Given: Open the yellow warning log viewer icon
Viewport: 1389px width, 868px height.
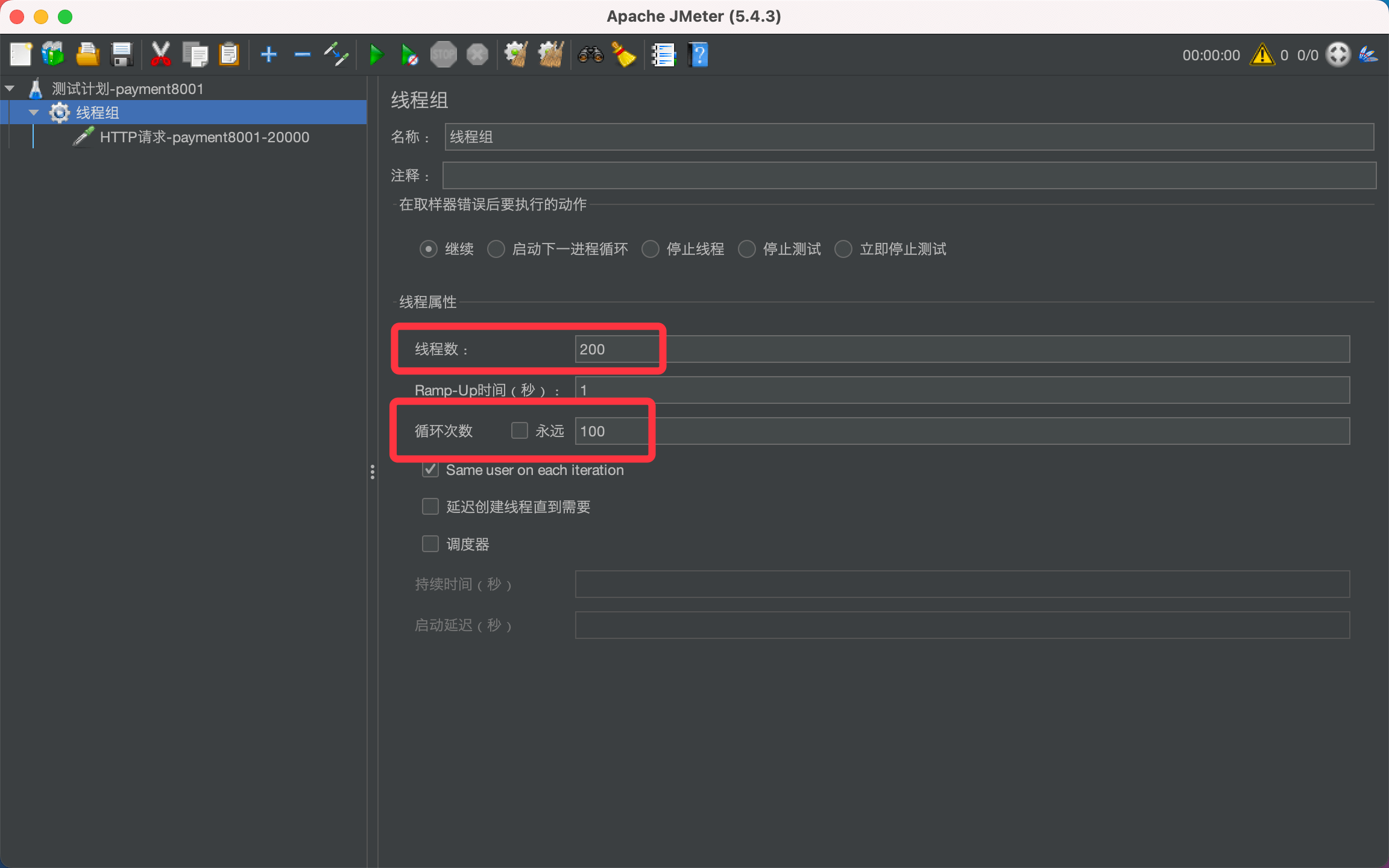Looking at the screenshot, I should (1262, 55).
